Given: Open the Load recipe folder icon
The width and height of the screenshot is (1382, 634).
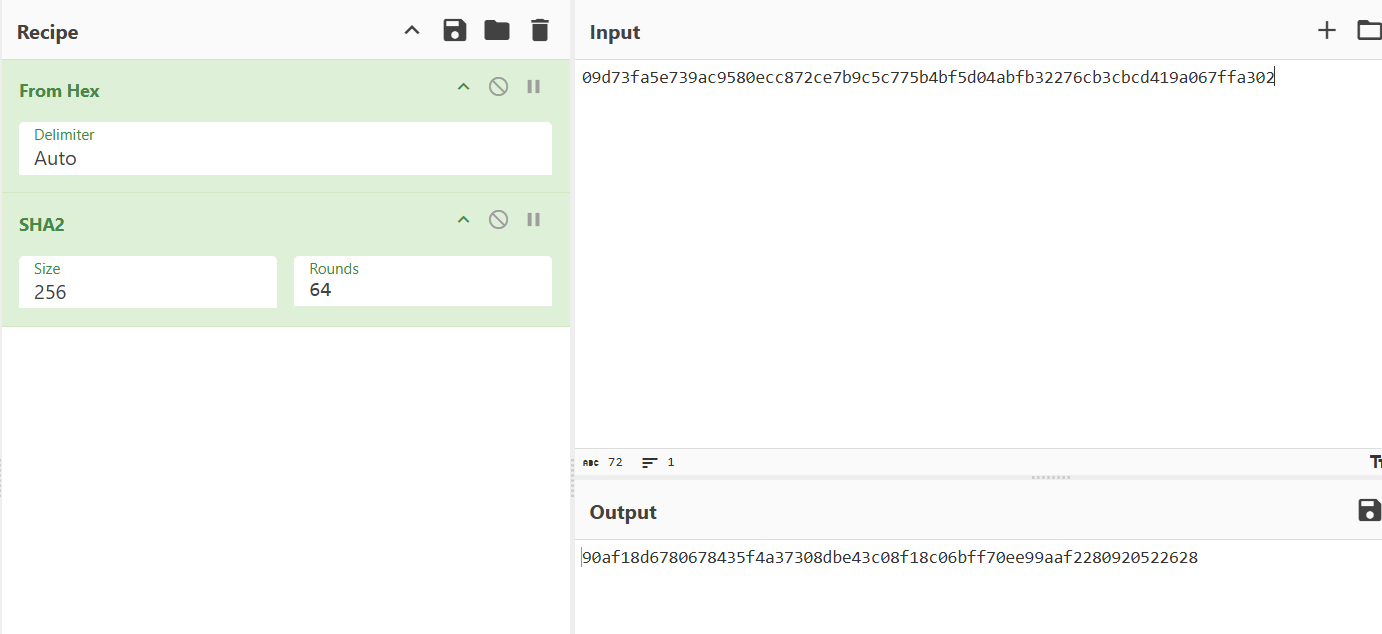Looking at the screenshot, I should point(497,31).
